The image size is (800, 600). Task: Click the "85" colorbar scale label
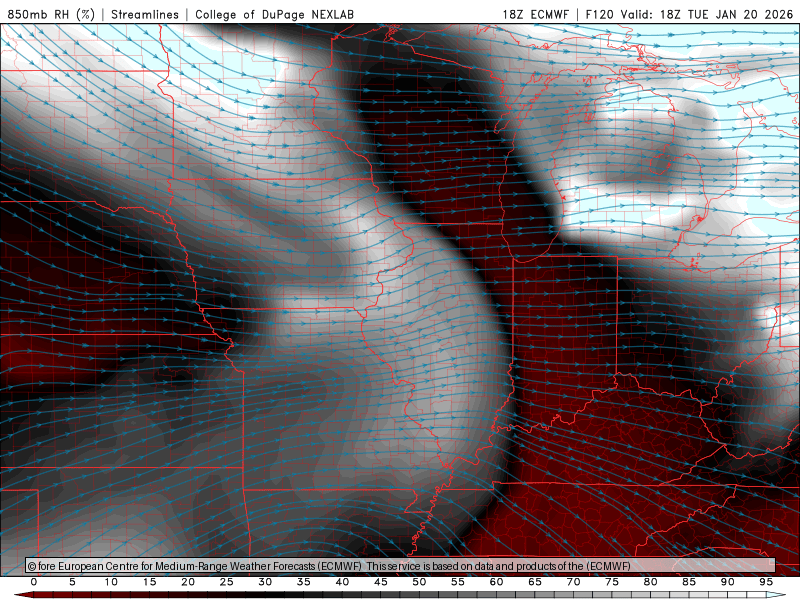pyautogui.click(x=689, y=582)
